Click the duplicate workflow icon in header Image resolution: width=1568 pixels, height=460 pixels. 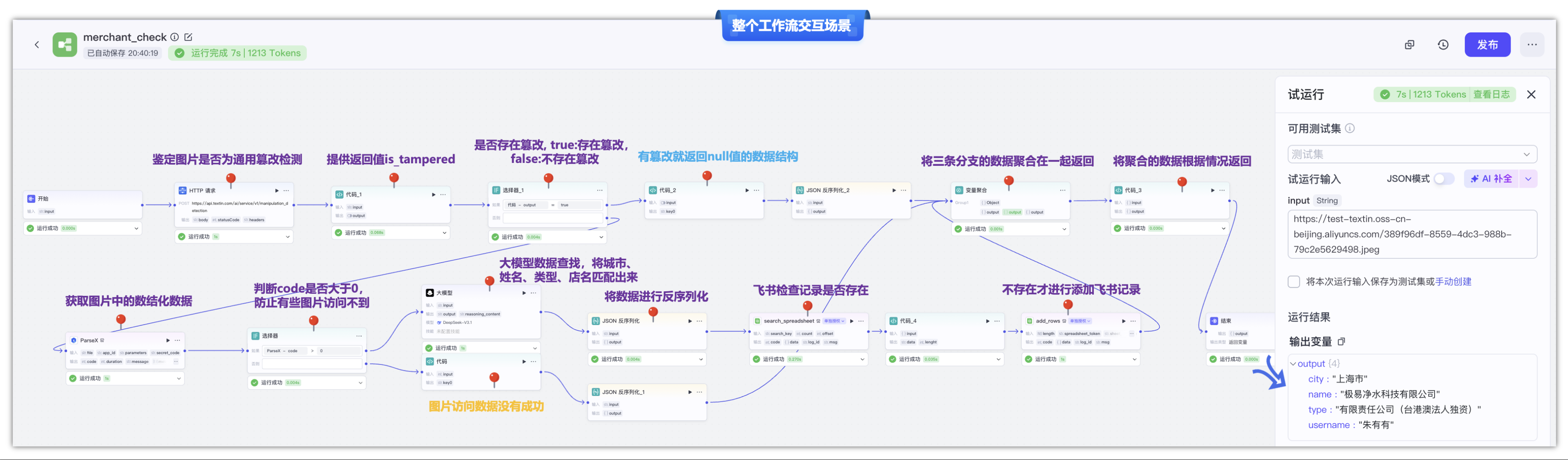[1409, 45]
